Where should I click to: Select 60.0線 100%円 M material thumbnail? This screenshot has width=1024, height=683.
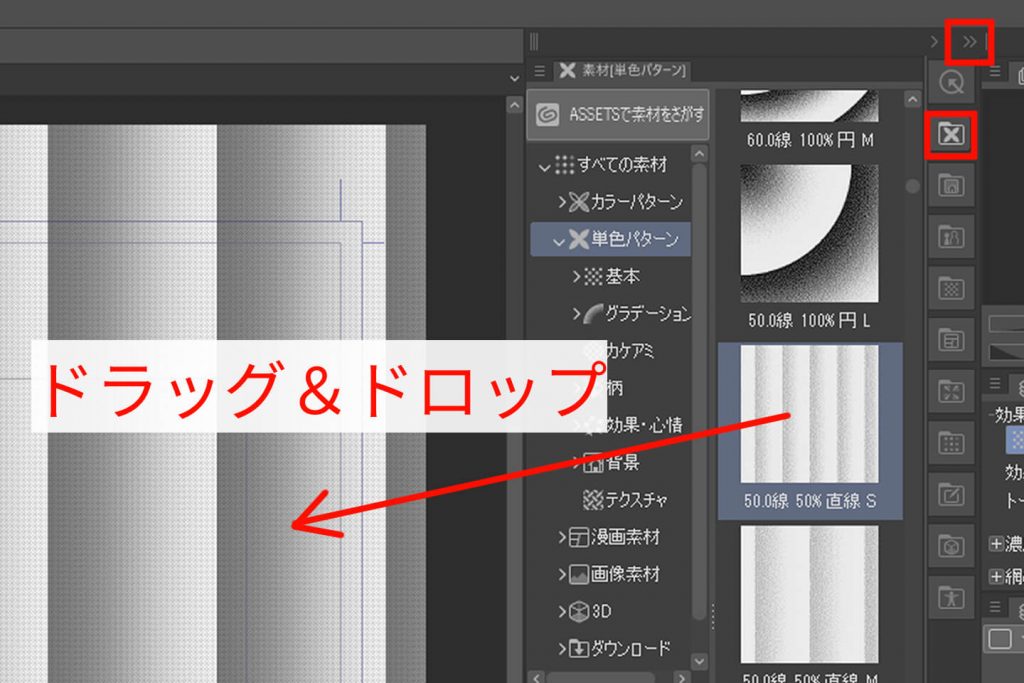tap(809, 106)
